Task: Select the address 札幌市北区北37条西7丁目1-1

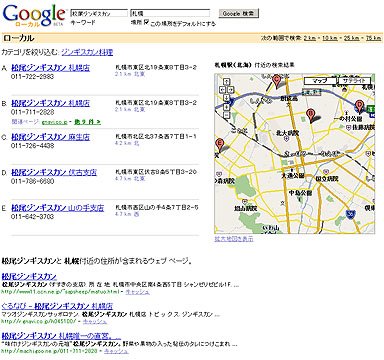Action: coord(156,136)
